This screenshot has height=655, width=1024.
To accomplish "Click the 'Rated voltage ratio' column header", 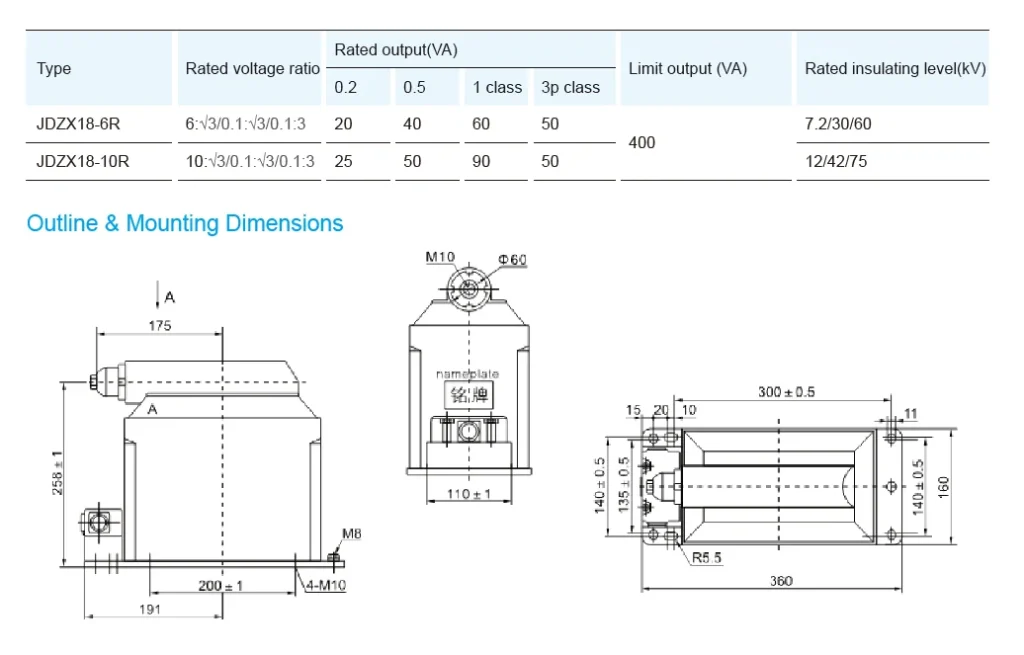I will click(x=252, y=69).
